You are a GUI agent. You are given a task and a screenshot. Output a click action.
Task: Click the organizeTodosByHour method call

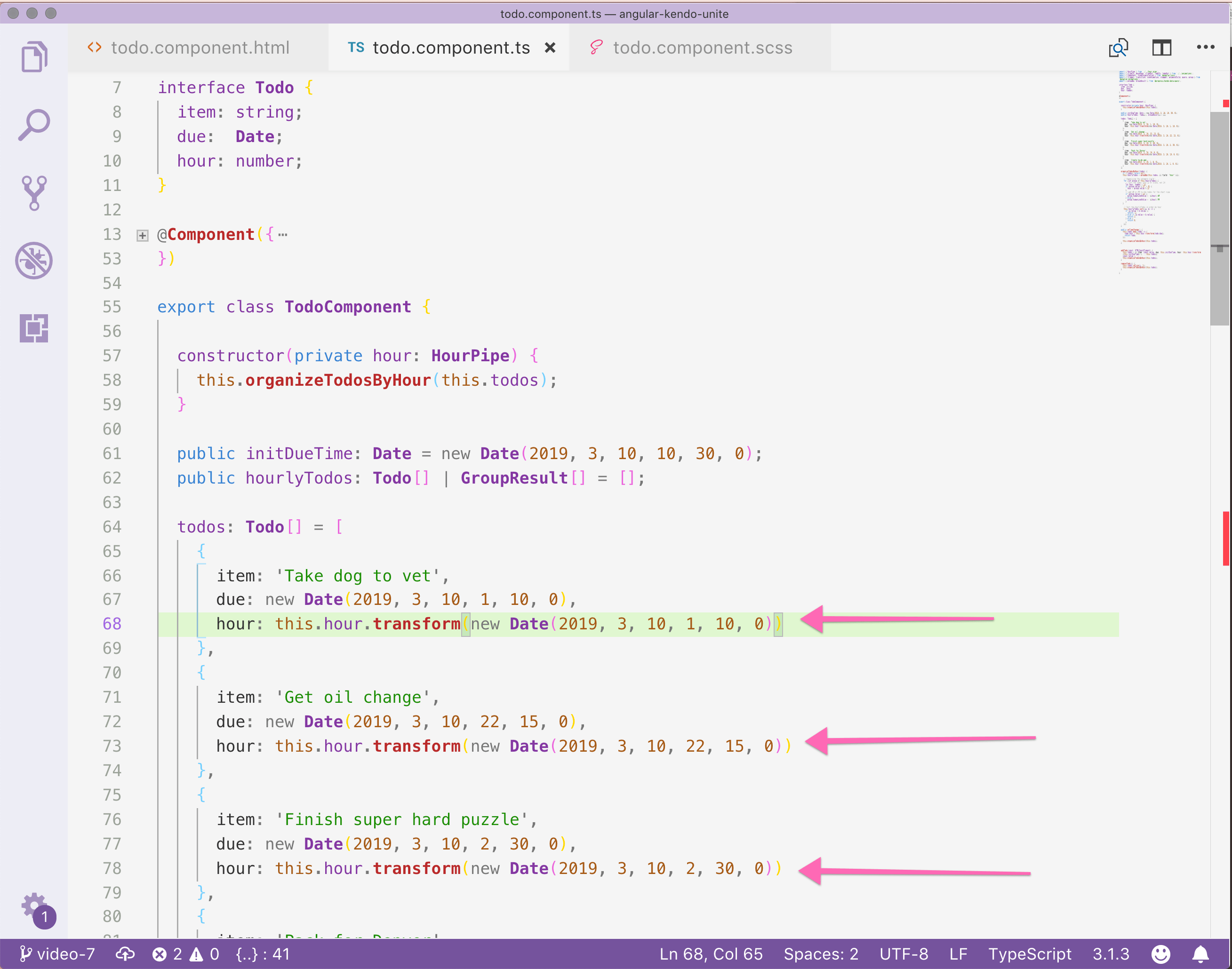click(x=338, y=380)
